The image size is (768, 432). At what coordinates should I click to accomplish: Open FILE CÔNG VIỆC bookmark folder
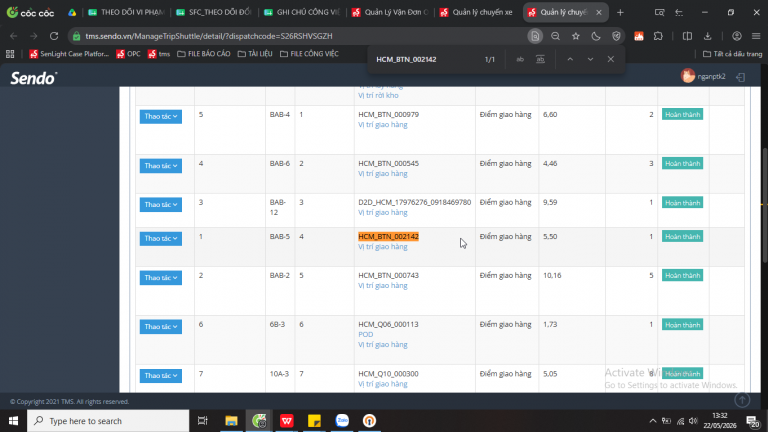point(309,54)
